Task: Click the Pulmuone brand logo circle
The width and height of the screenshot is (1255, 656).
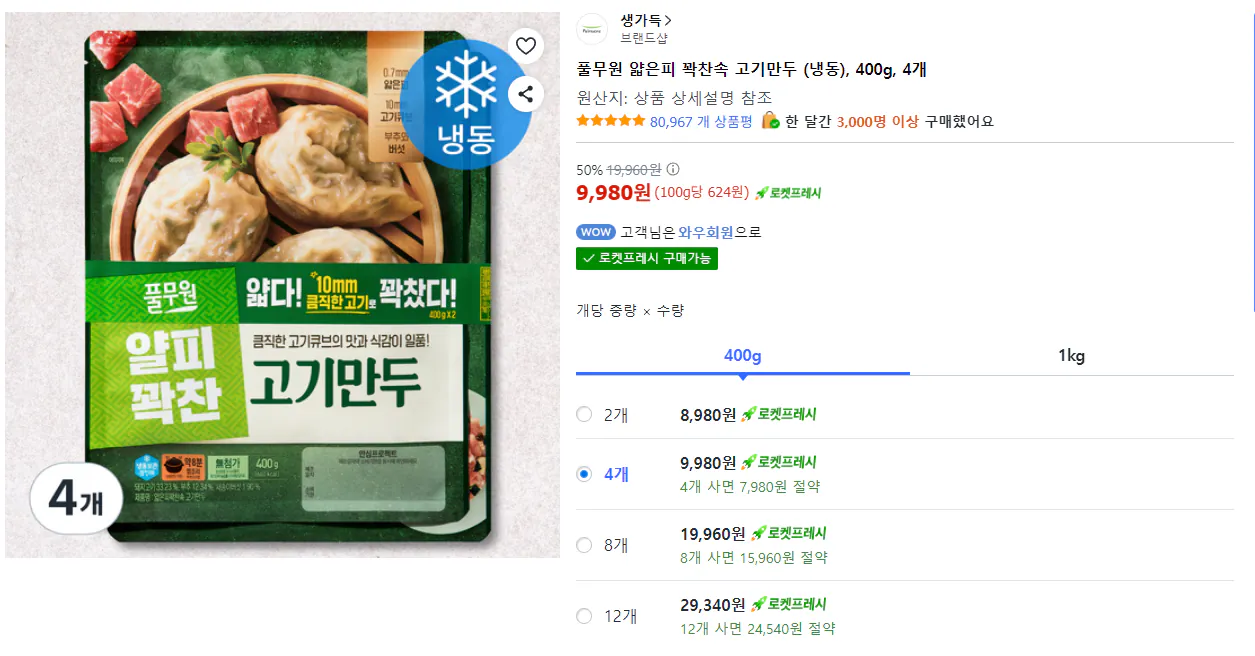Action: pyautogui.click(x=592, y=29)
